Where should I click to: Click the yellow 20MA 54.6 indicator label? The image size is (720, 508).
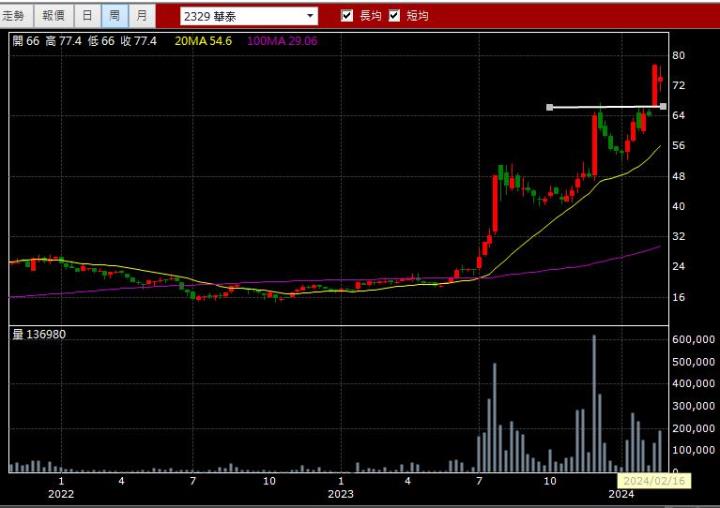[x=203, y=40]
